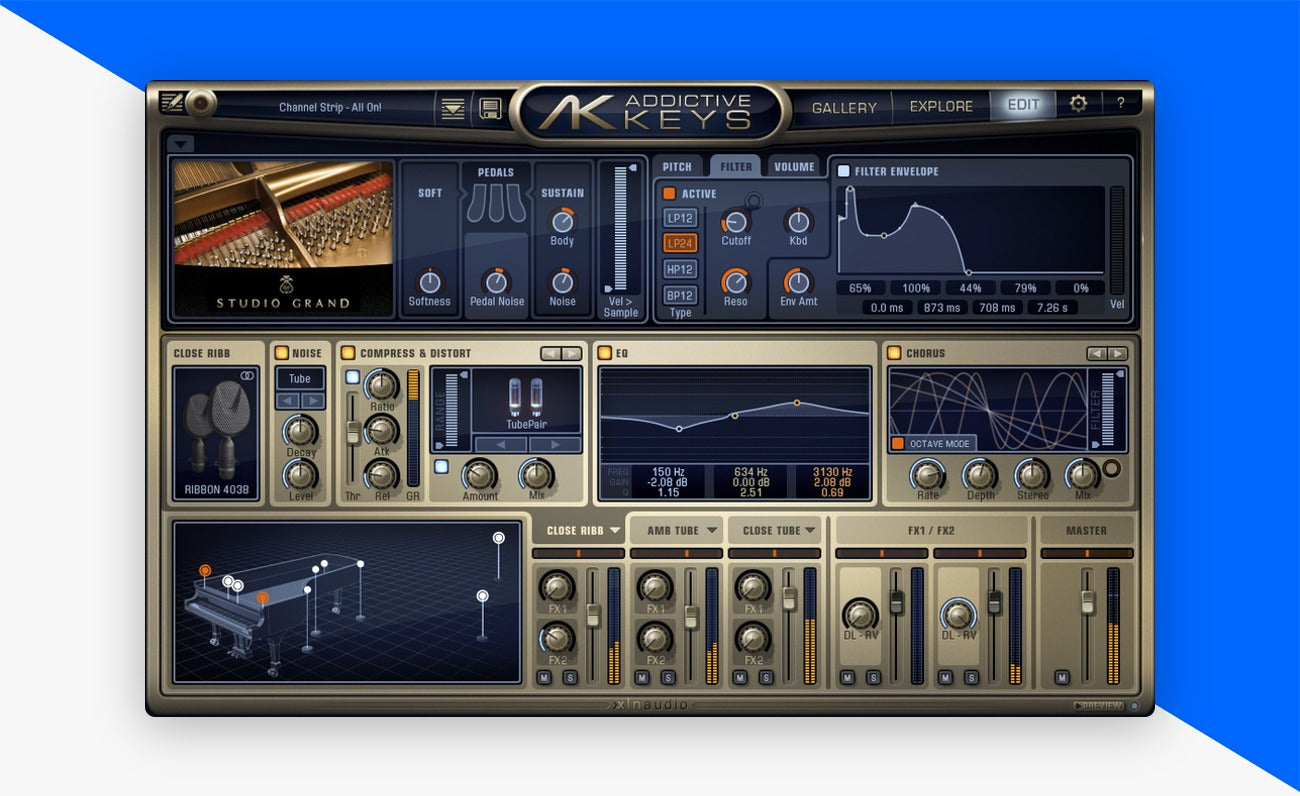1300x796 pixels.
Task: Click the Pedal Noise knob
Action: pyautogui.click(x=496, y=281)
